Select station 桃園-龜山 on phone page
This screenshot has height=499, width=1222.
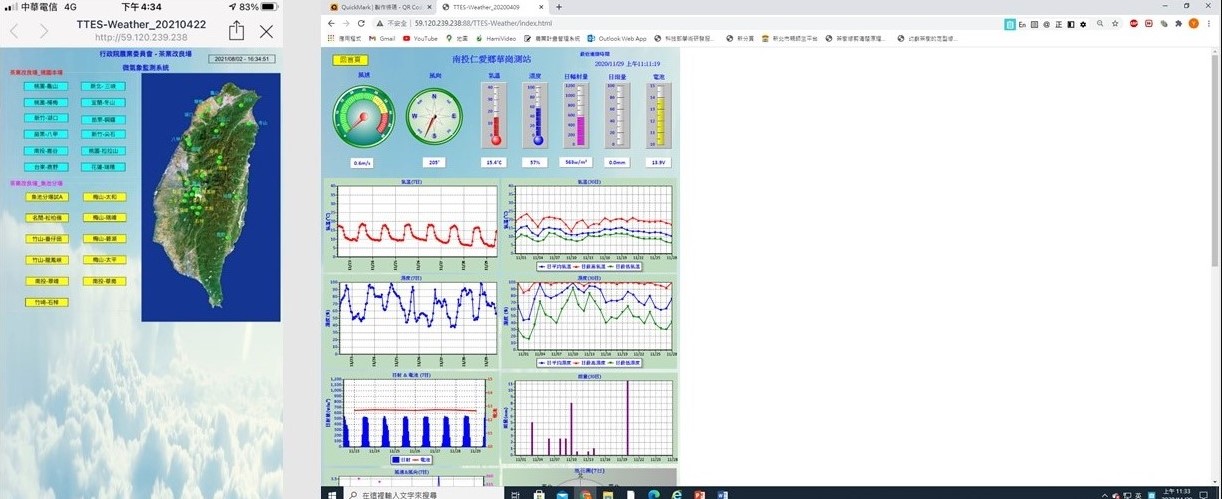click(45, 87)
